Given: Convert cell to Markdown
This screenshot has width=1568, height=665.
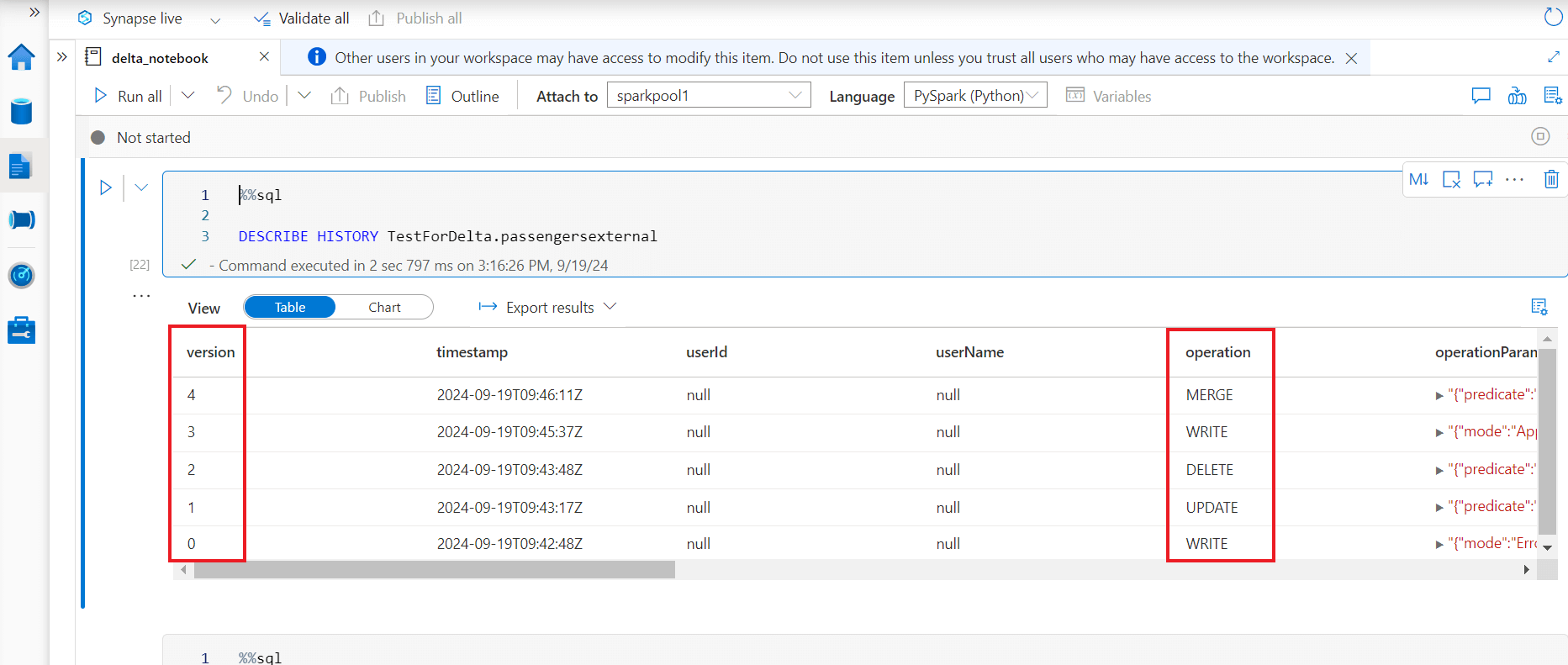Looking at the screenshot, I should [x=1418, y=179].
